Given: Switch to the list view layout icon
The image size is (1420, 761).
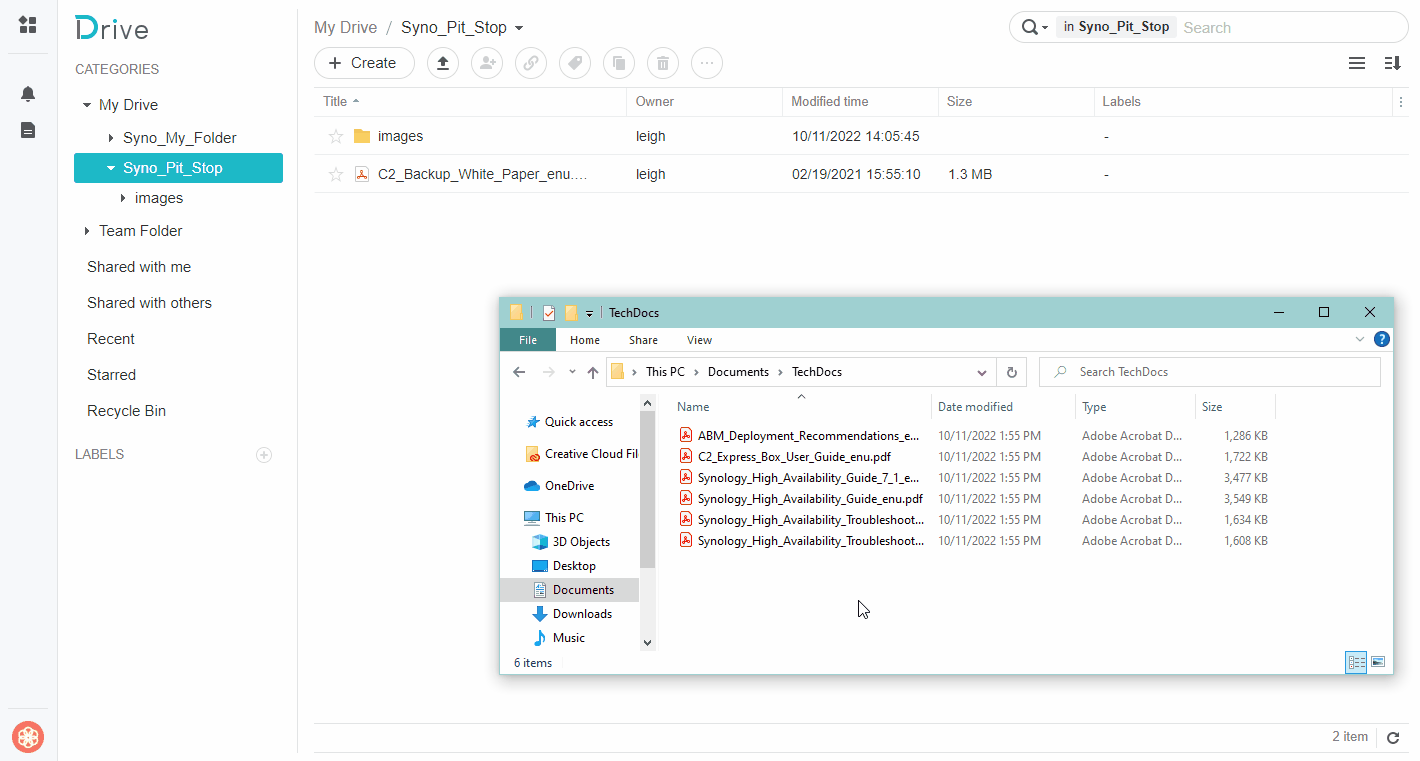Looking at the screenshot, I should pyautogui.click(x=1356, y=63).
